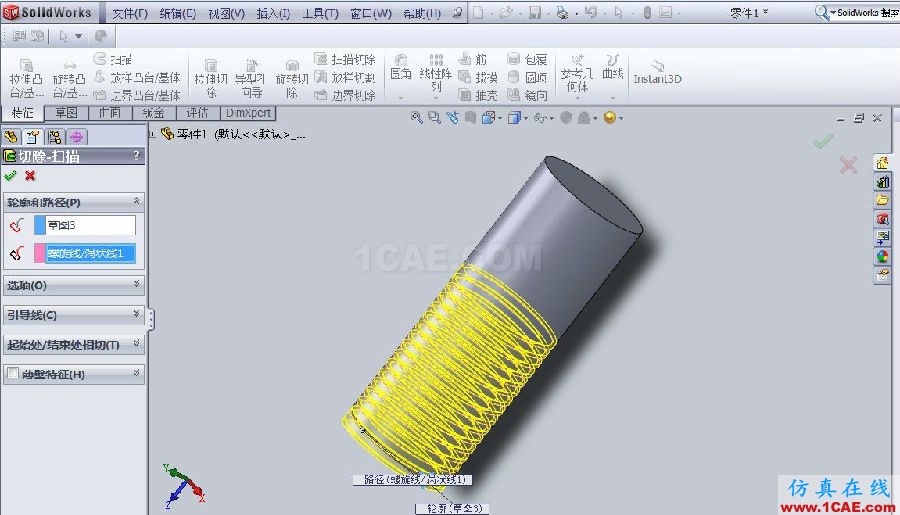Expand the Guide Curves (引导线) section
This screenshot has height=515, width=900.
pyautogui.click(x=137, y=313)
